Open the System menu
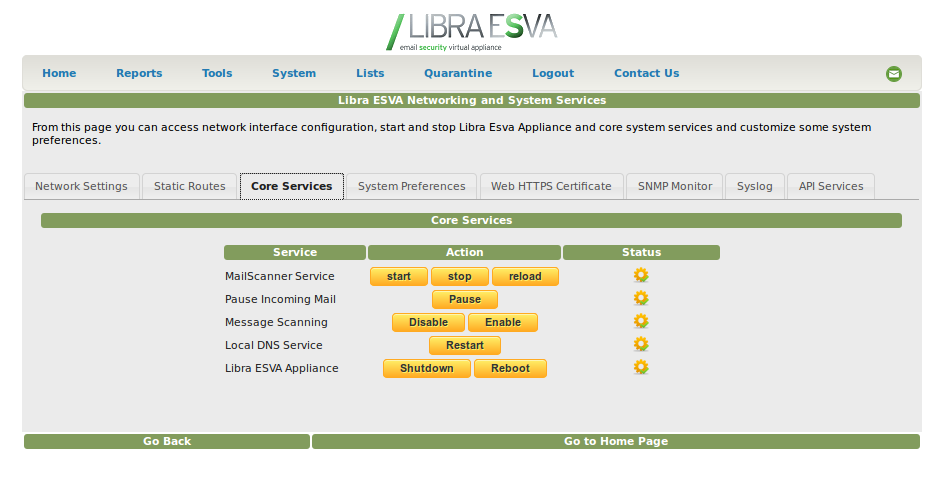This screenshot has height=487, width=938. (294, 73)
